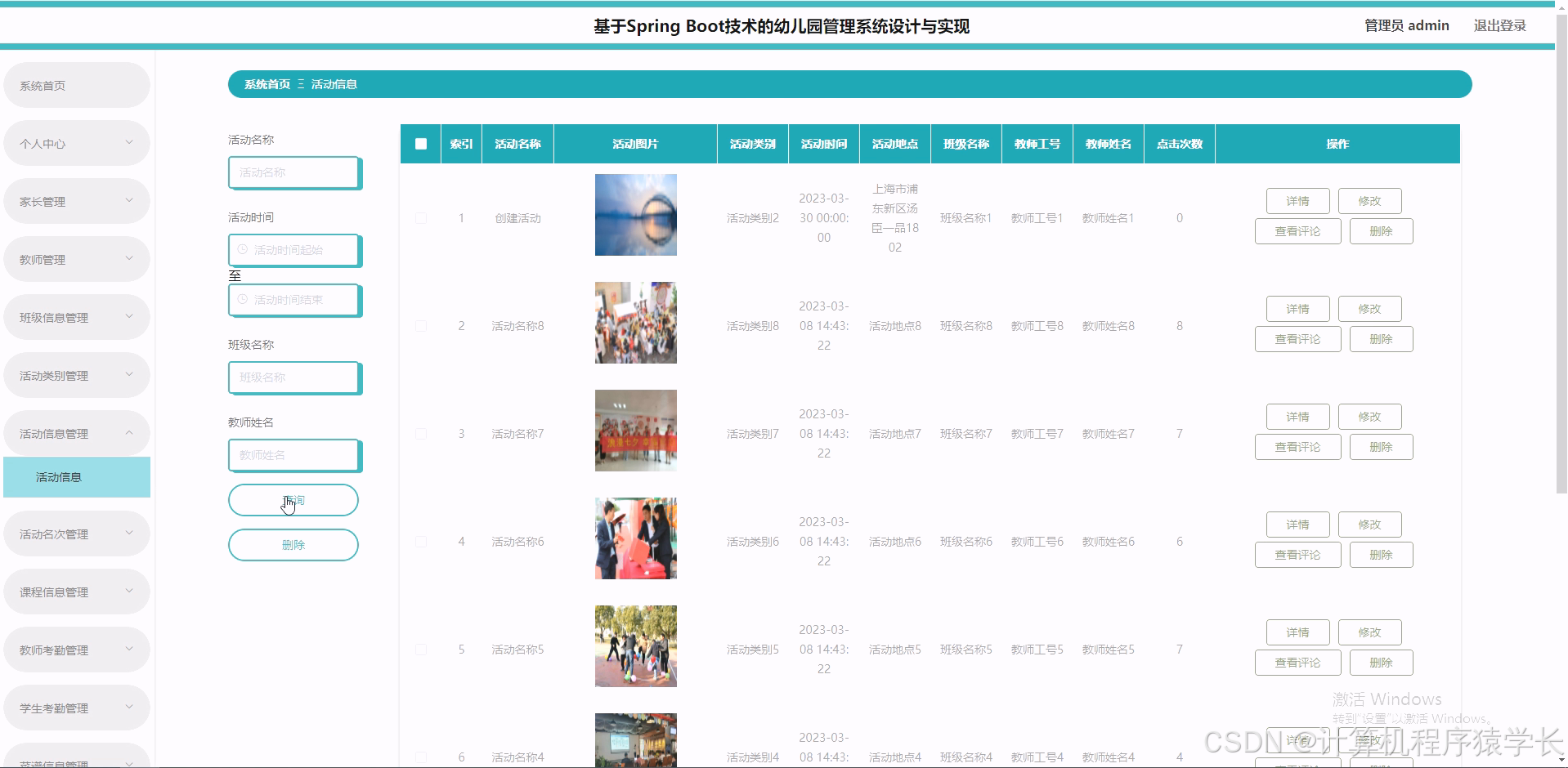Viewport: 1568px width, 768px height.
Task: Check the checkbox for row 活动名称4
Action: pos(421,757)
